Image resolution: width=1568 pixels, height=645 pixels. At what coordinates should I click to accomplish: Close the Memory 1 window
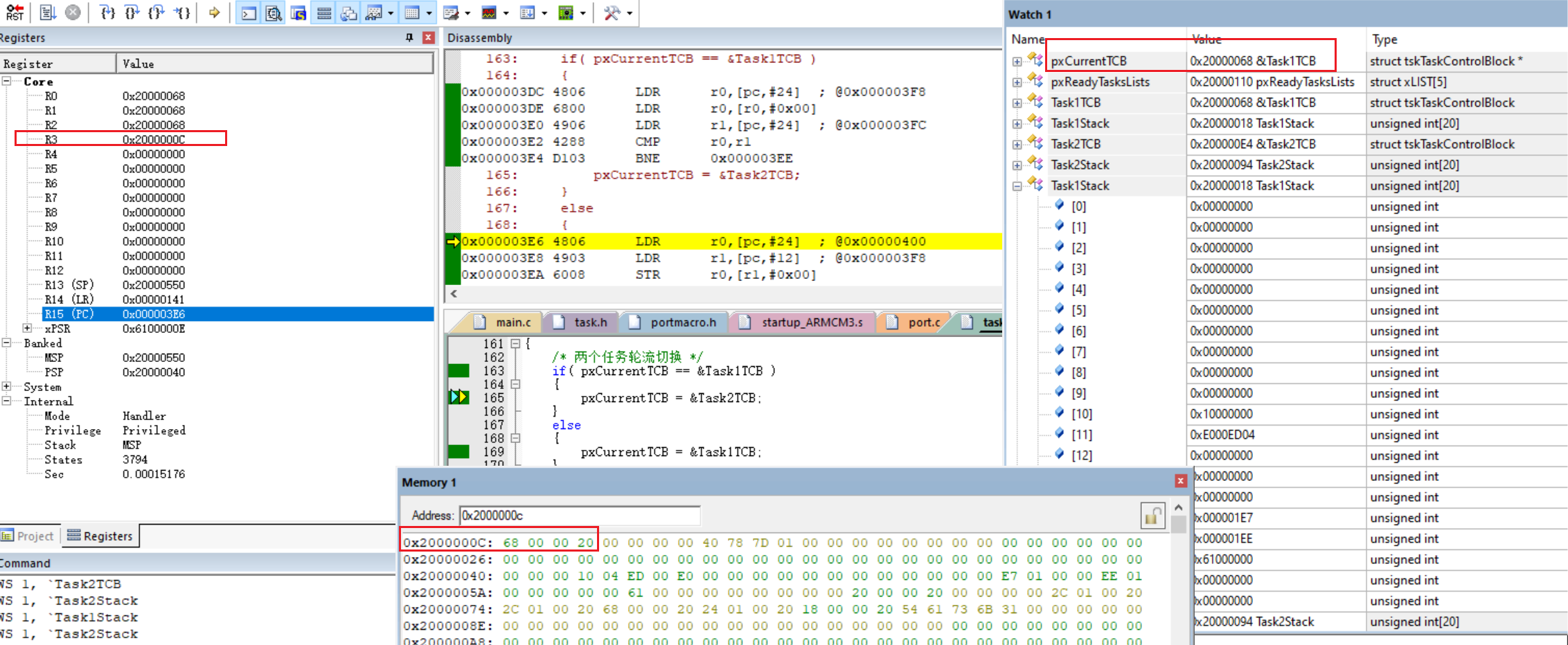click(x=1180, y=481)
